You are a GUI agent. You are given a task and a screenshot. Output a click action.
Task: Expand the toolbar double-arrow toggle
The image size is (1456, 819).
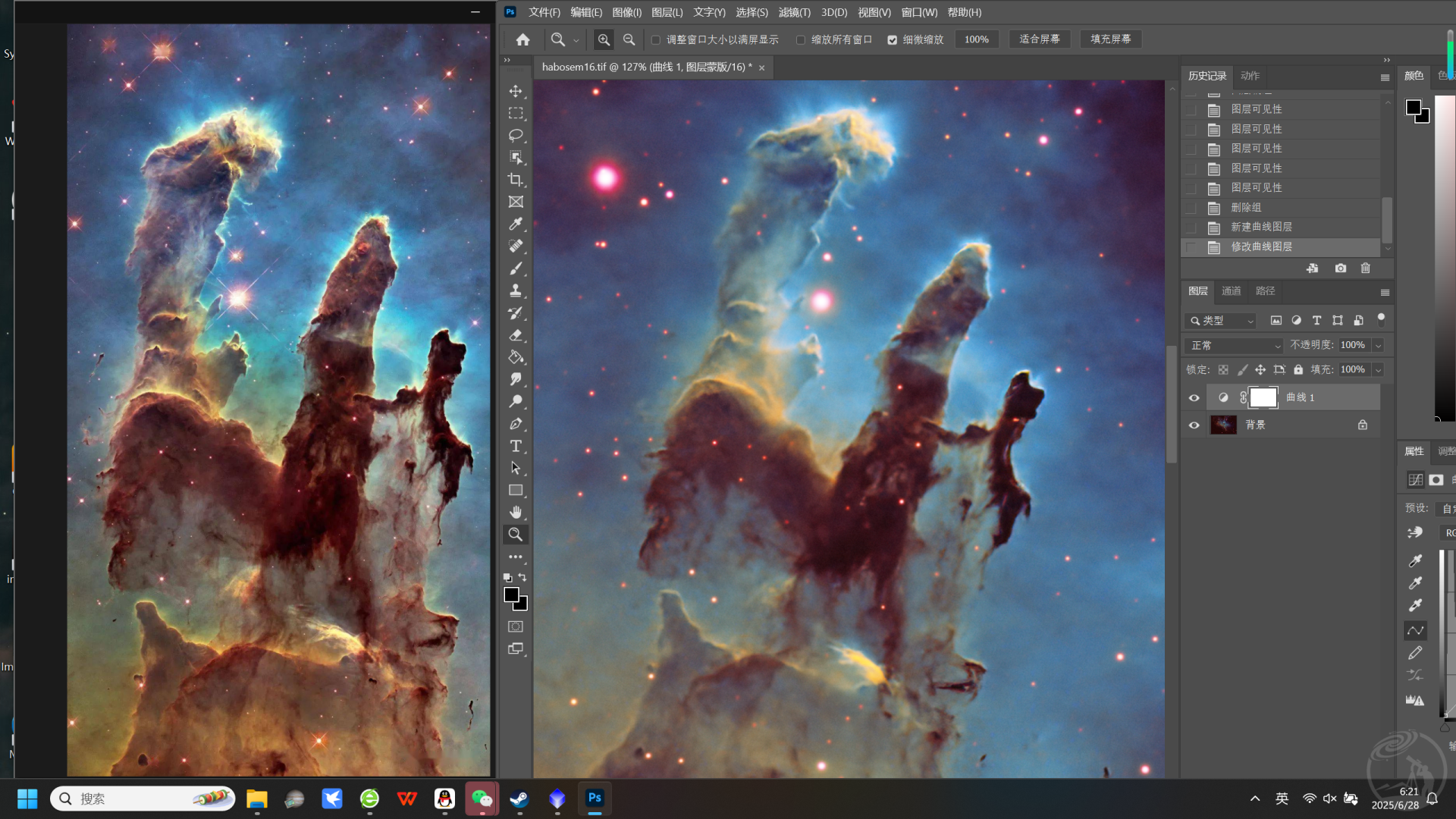pos(507,60)
